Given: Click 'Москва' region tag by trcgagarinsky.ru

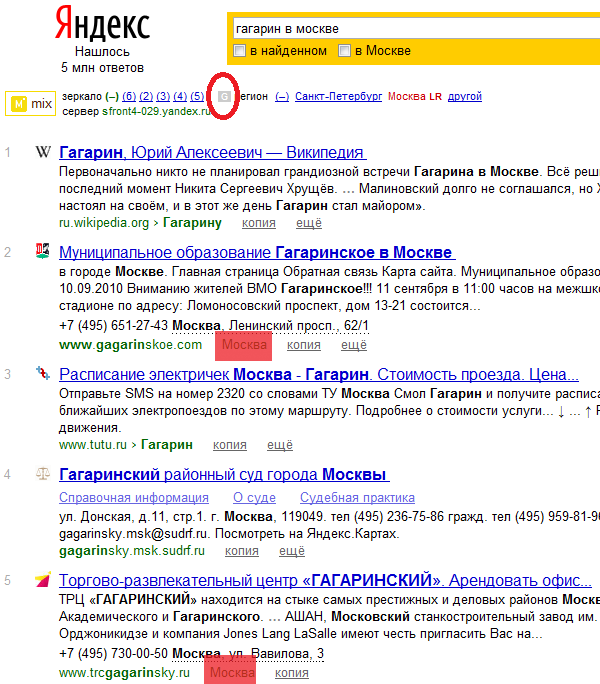Looking at the screenshot, I should [232, 673].
